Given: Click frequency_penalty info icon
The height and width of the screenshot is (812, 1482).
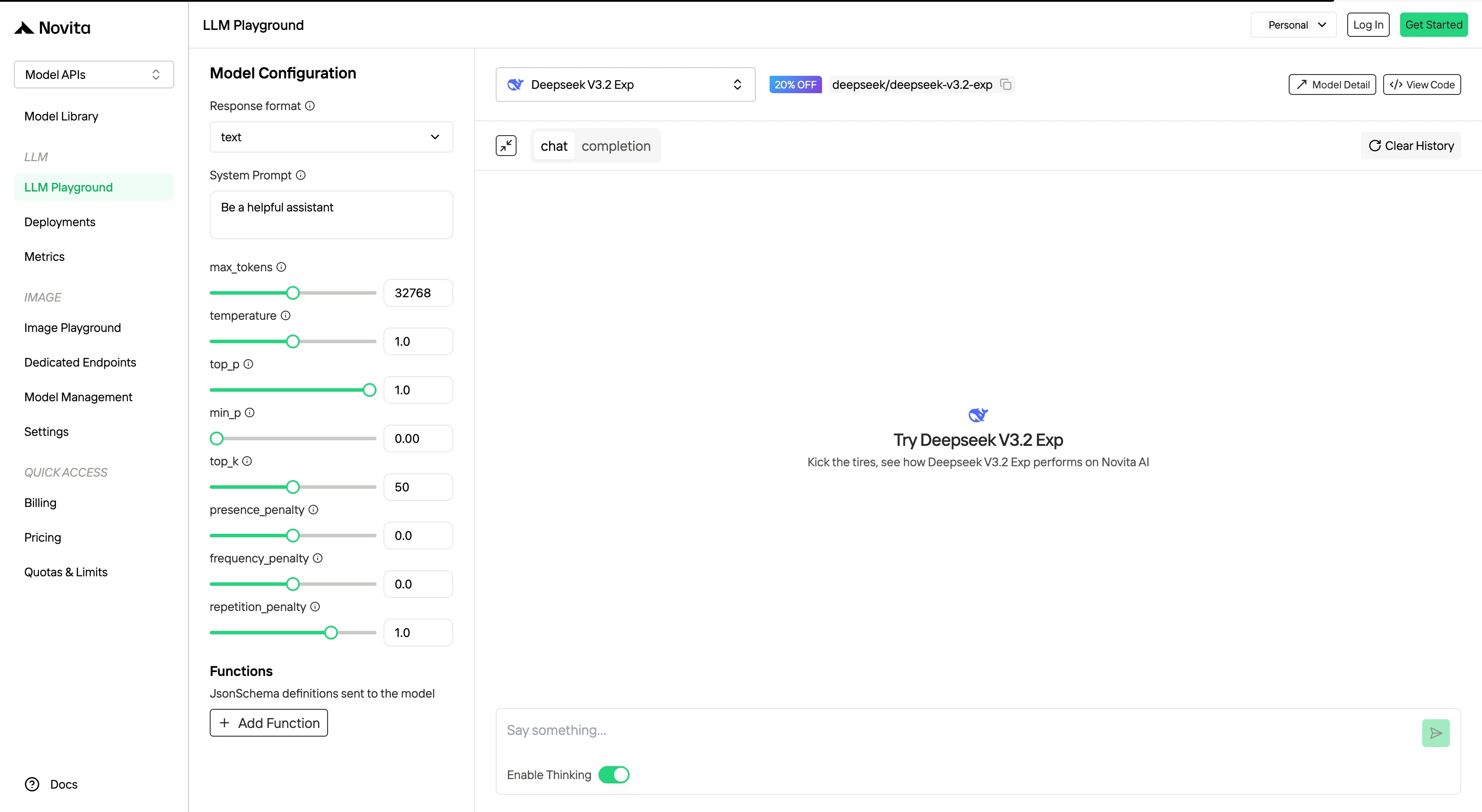Looking at the screenshot, I should [318, 558].
